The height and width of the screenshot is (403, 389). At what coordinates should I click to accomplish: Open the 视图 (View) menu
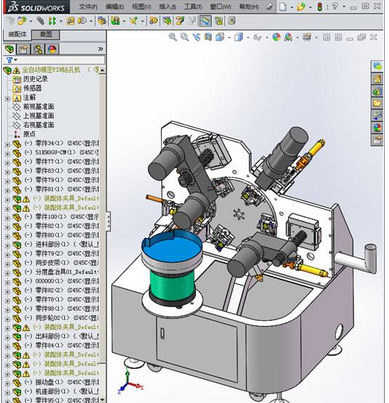pyautogui.click(x=141, y=7)
